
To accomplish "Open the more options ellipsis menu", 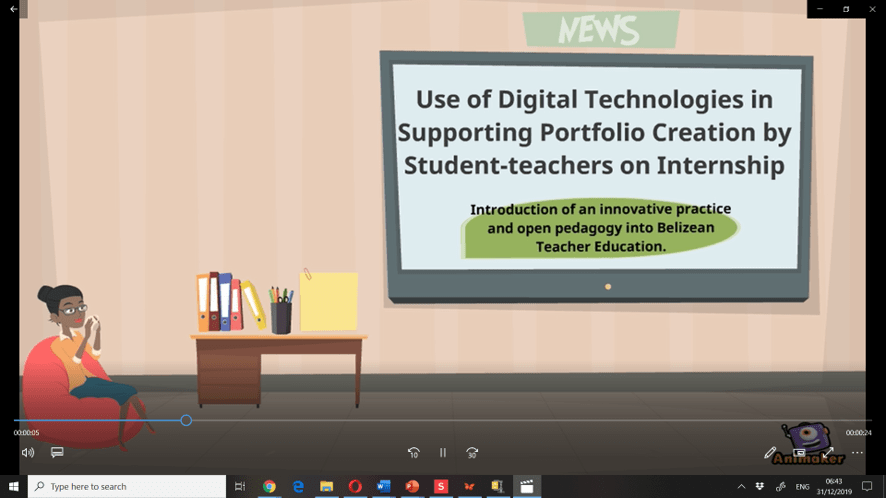I will click(857, 453).
